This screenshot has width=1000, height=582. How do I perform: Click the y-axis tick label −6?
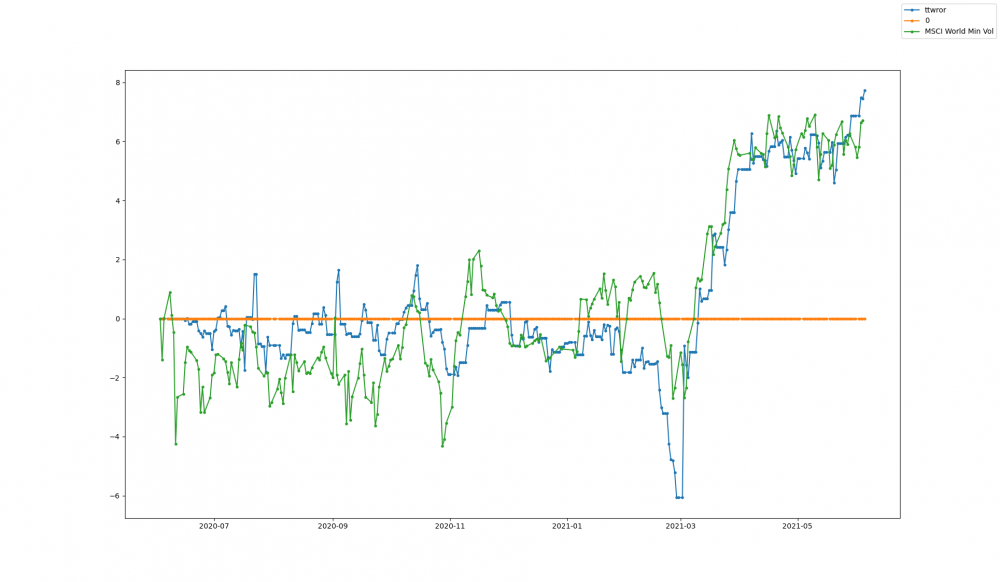[x=115, y=496]
